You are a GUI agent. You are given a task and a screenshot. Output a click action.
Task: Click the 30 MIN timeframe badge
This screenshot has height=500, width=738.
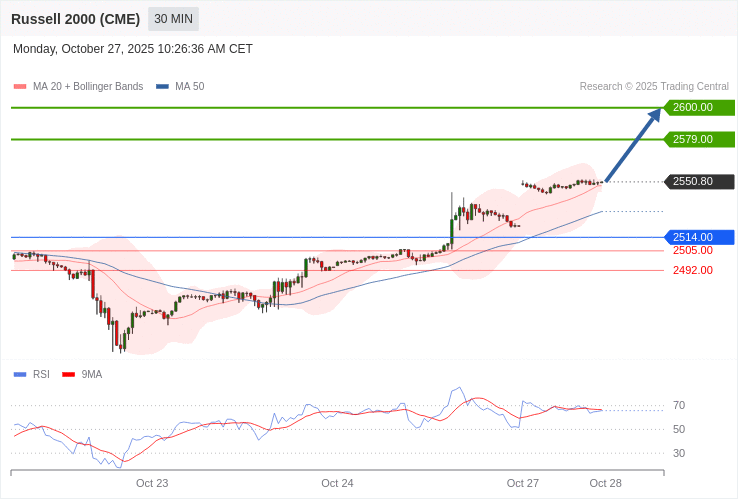pos(173,19)
